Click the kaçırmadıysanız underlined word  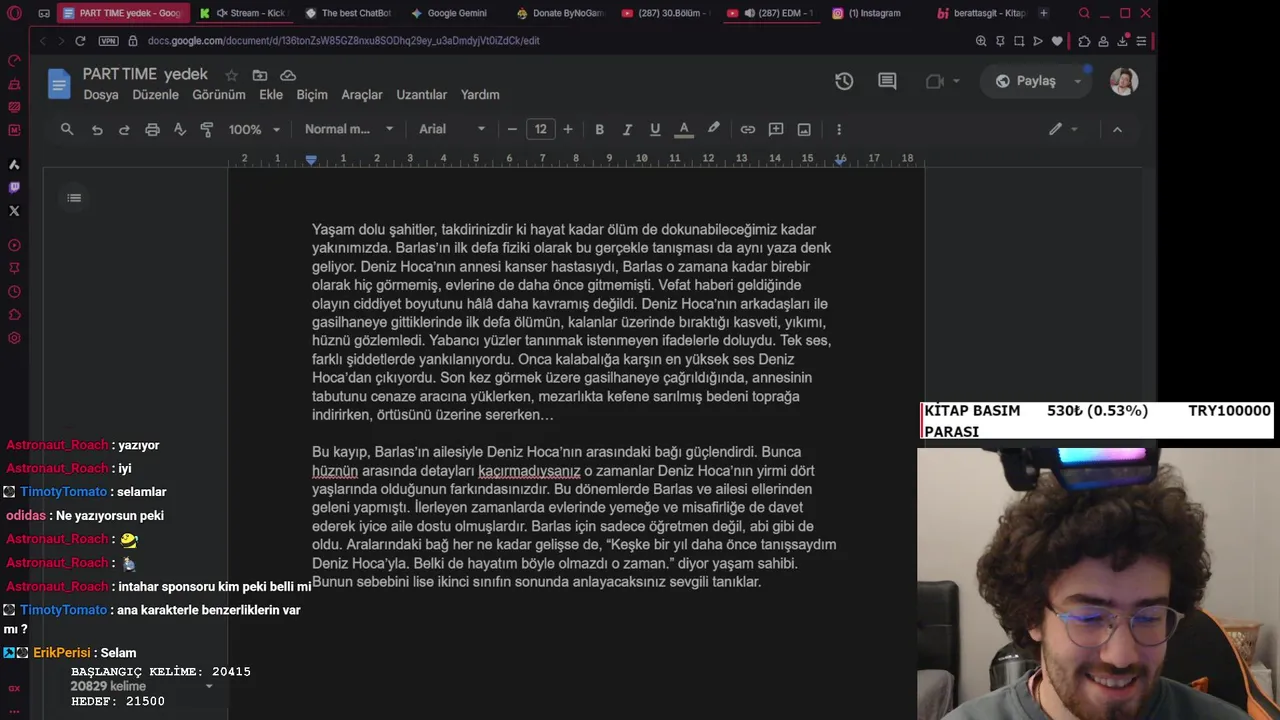[529, 471]
